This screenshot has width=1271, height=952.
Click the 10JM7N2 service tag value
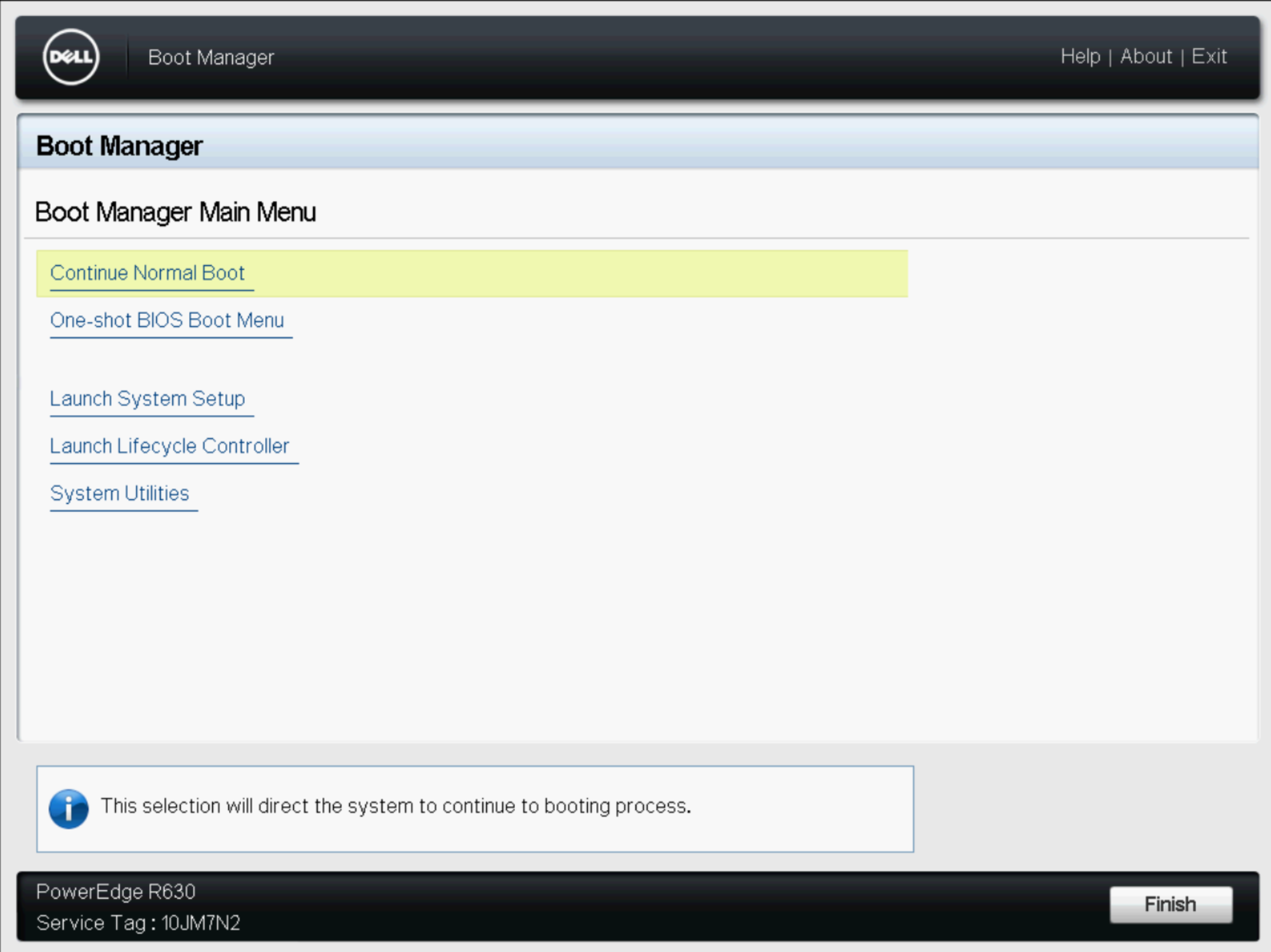tap(201, 923)
